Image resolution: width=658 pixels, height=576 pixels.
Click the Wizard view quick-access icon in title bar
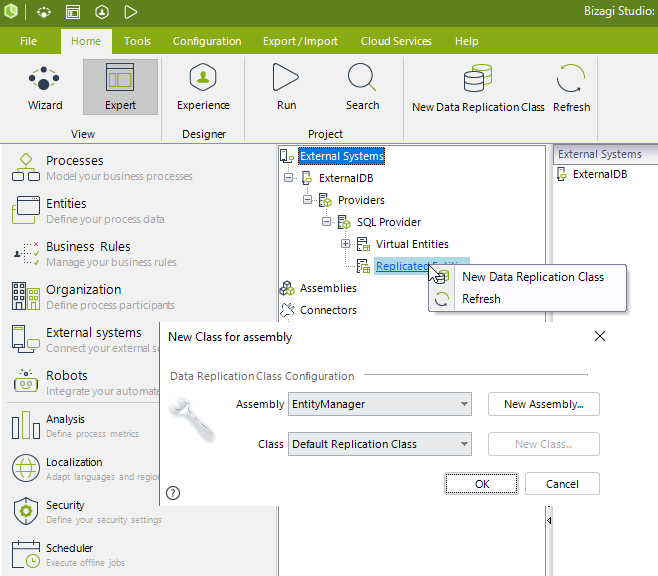[x=44, y=12]
